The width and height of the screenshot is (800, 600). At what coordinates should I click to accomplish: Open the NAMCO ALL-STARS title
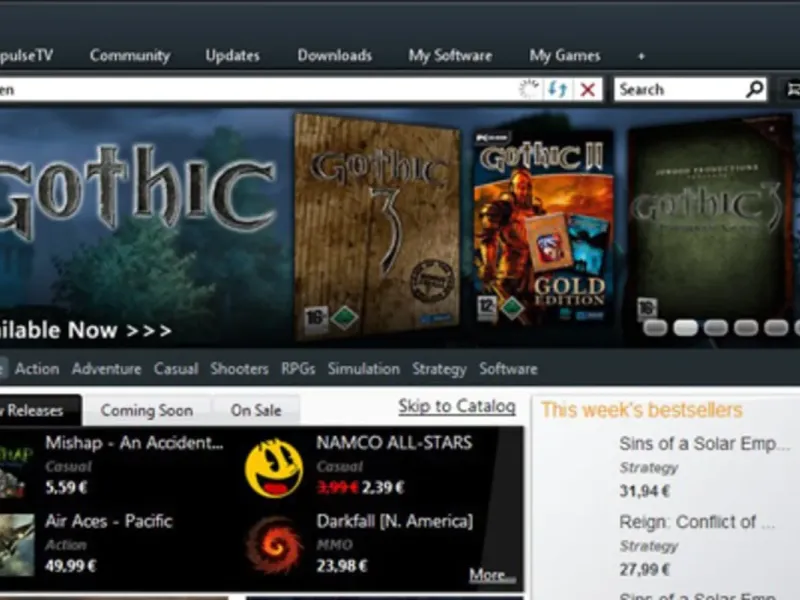pyautogui.click(x=394, y=443)
